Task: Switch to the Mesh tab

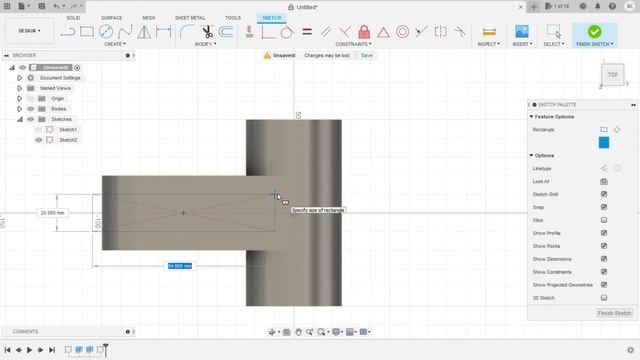Action: [149, 18]
